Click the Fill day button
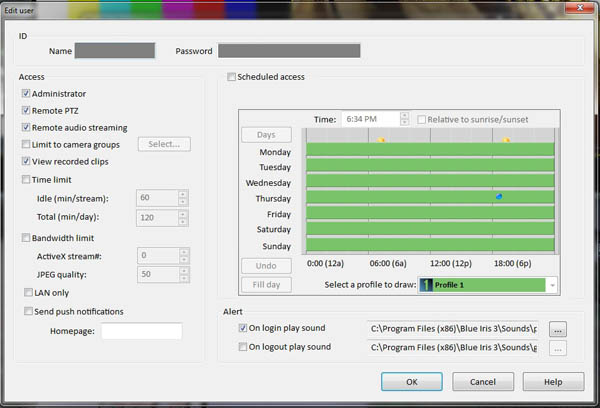 [x=266, y=285]
